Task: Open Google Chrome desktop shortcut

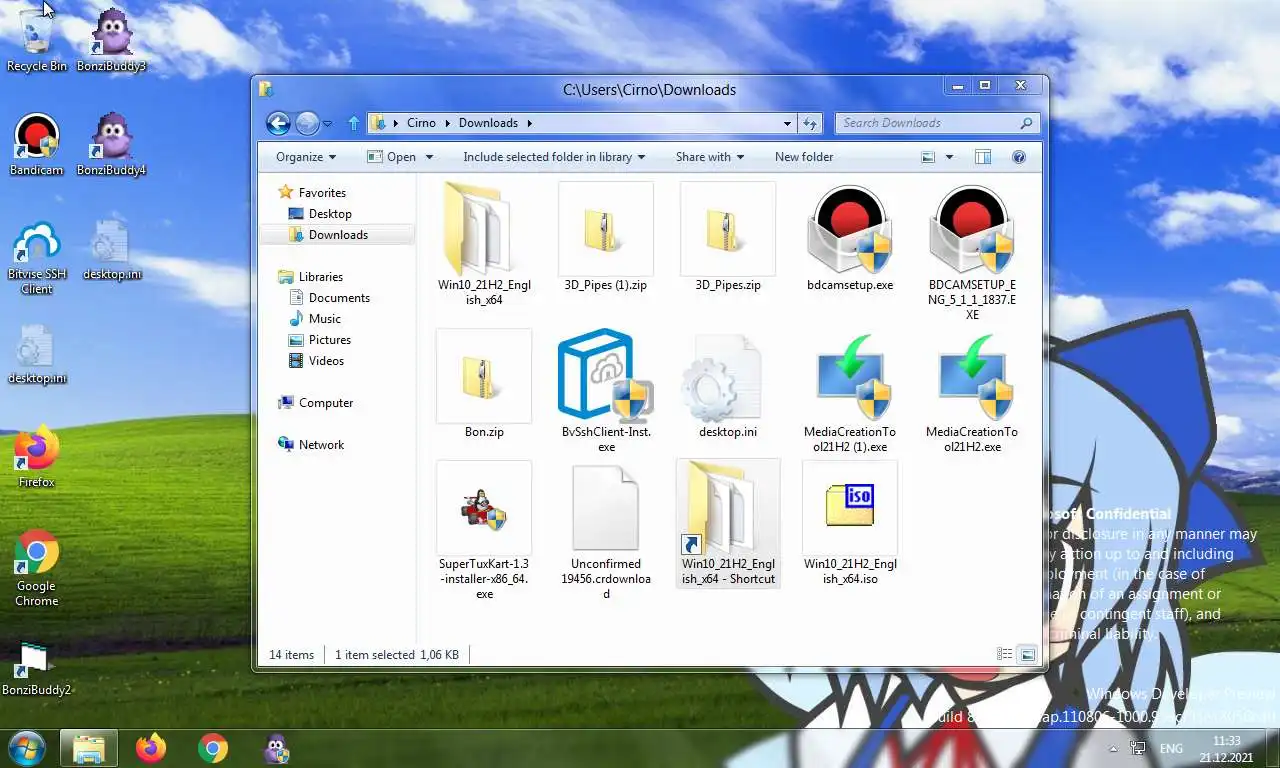Action: pyautogui.click(x=37, y=568)
